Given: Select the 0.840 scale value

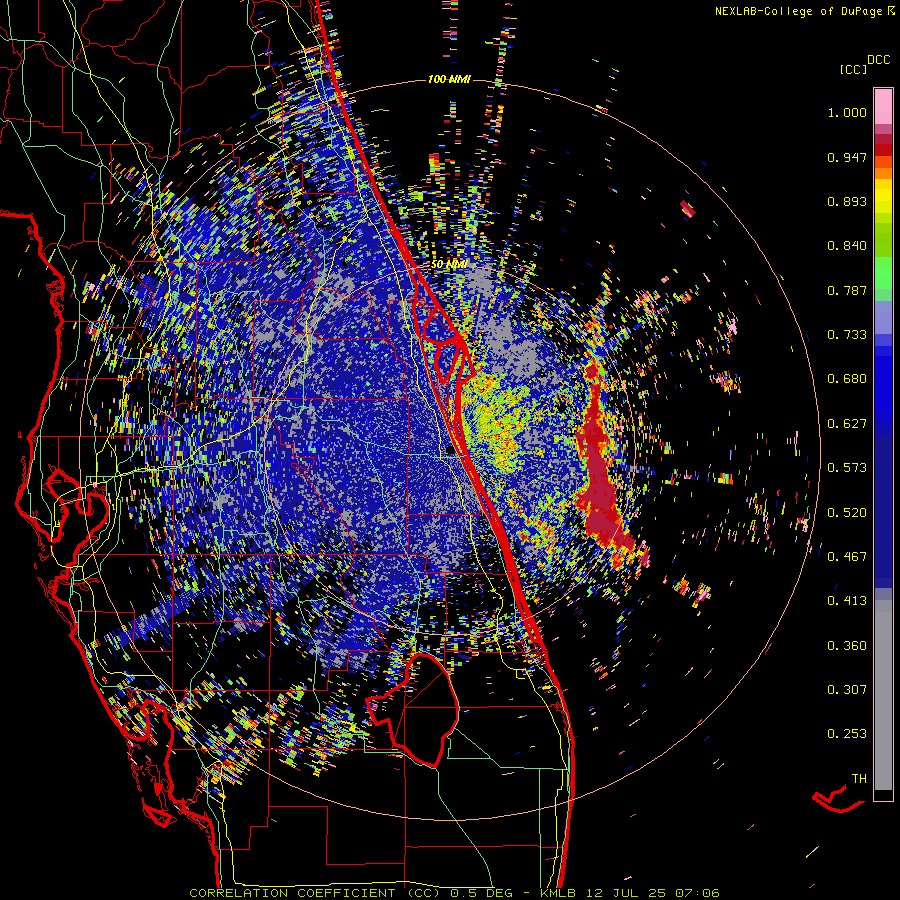Looking at the screenshot, I should coord(847,246).
